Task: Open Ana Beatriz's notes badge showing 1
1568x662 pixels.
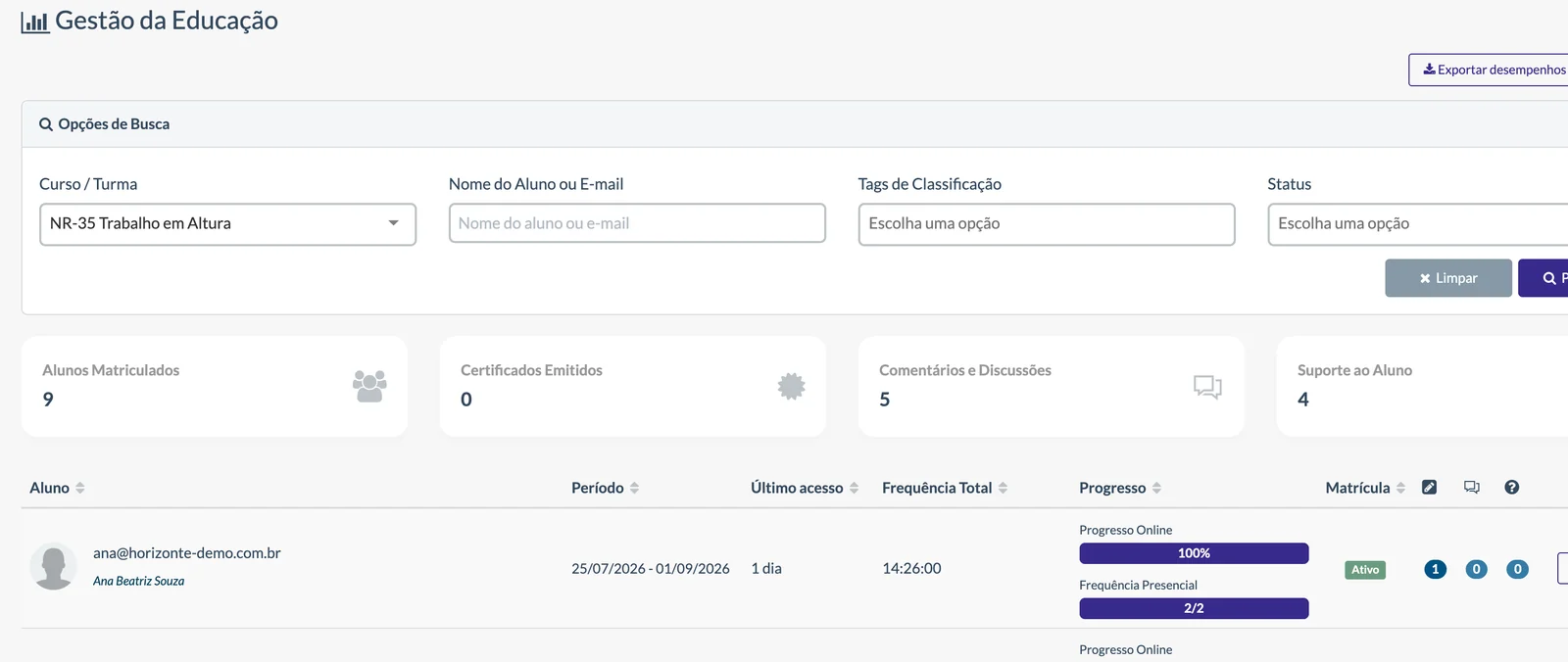Action: (1435, 569)
